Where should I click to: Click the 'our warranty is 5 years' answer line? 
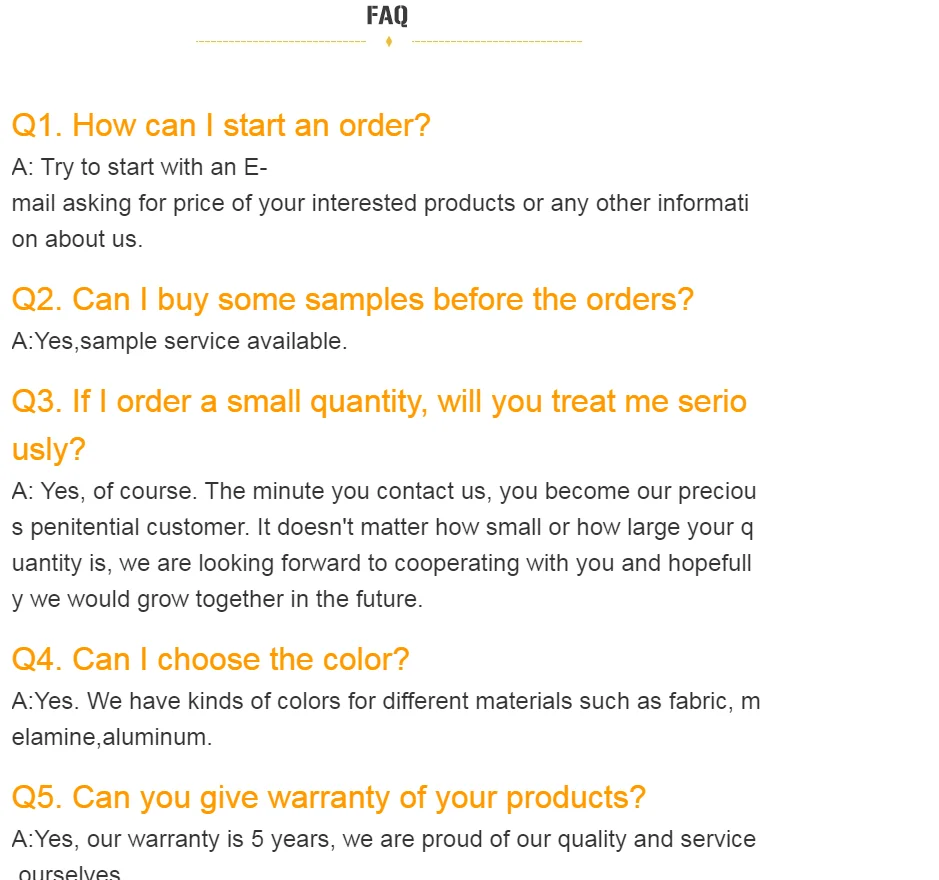click(x=383, y=839)
